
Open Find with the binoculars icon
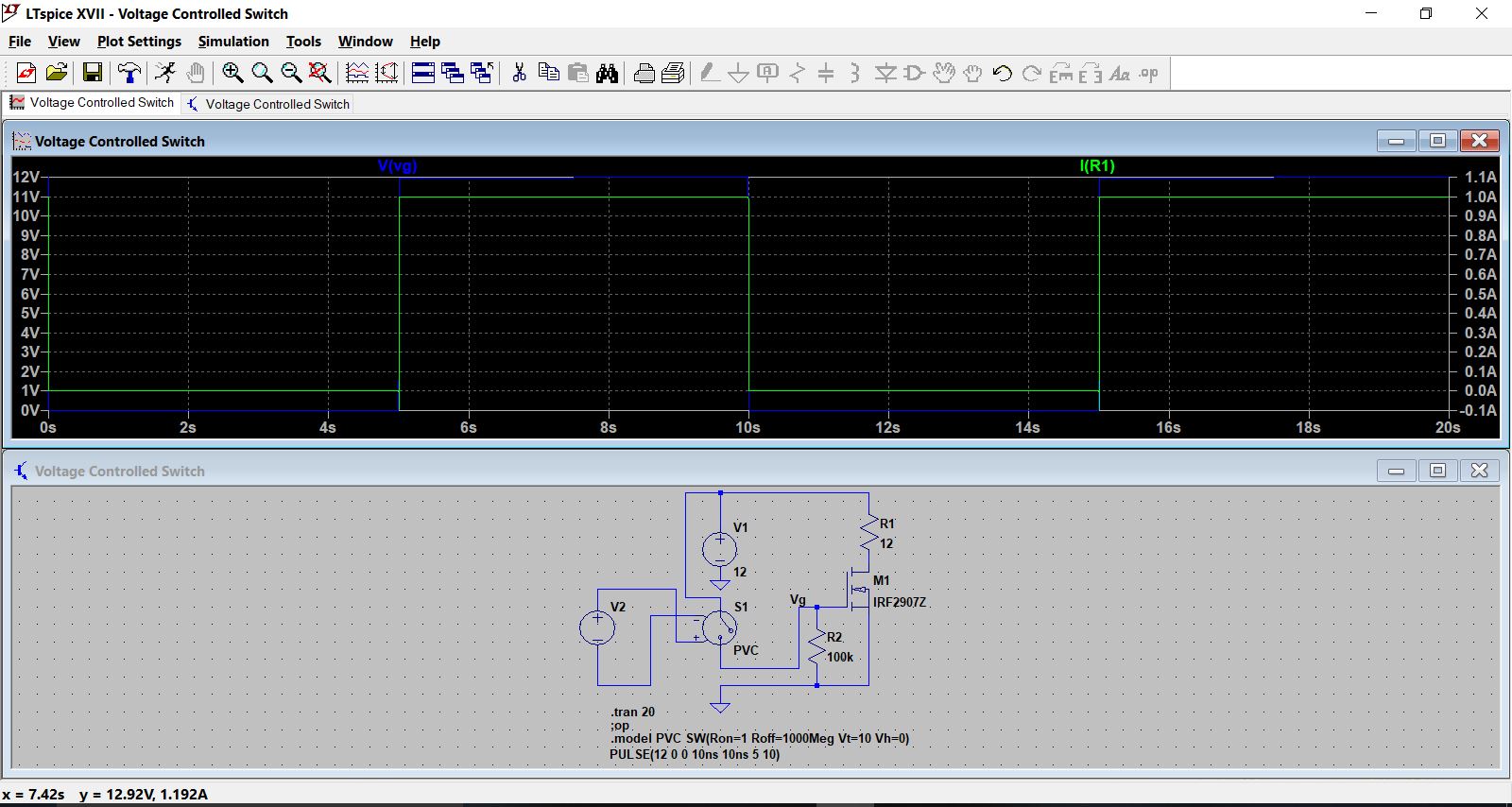(x=608, y=73)
